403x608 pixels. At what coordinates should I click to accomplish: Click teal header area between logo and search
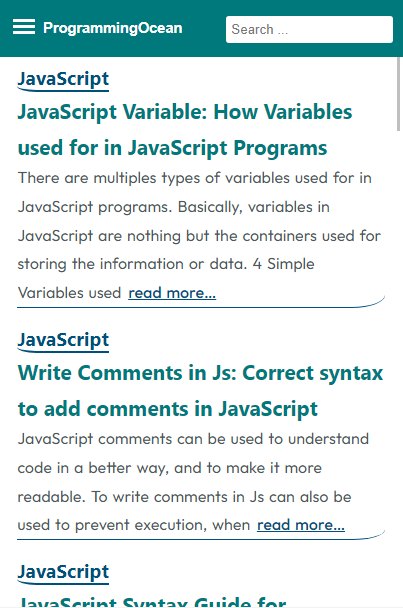coord(204,29)
